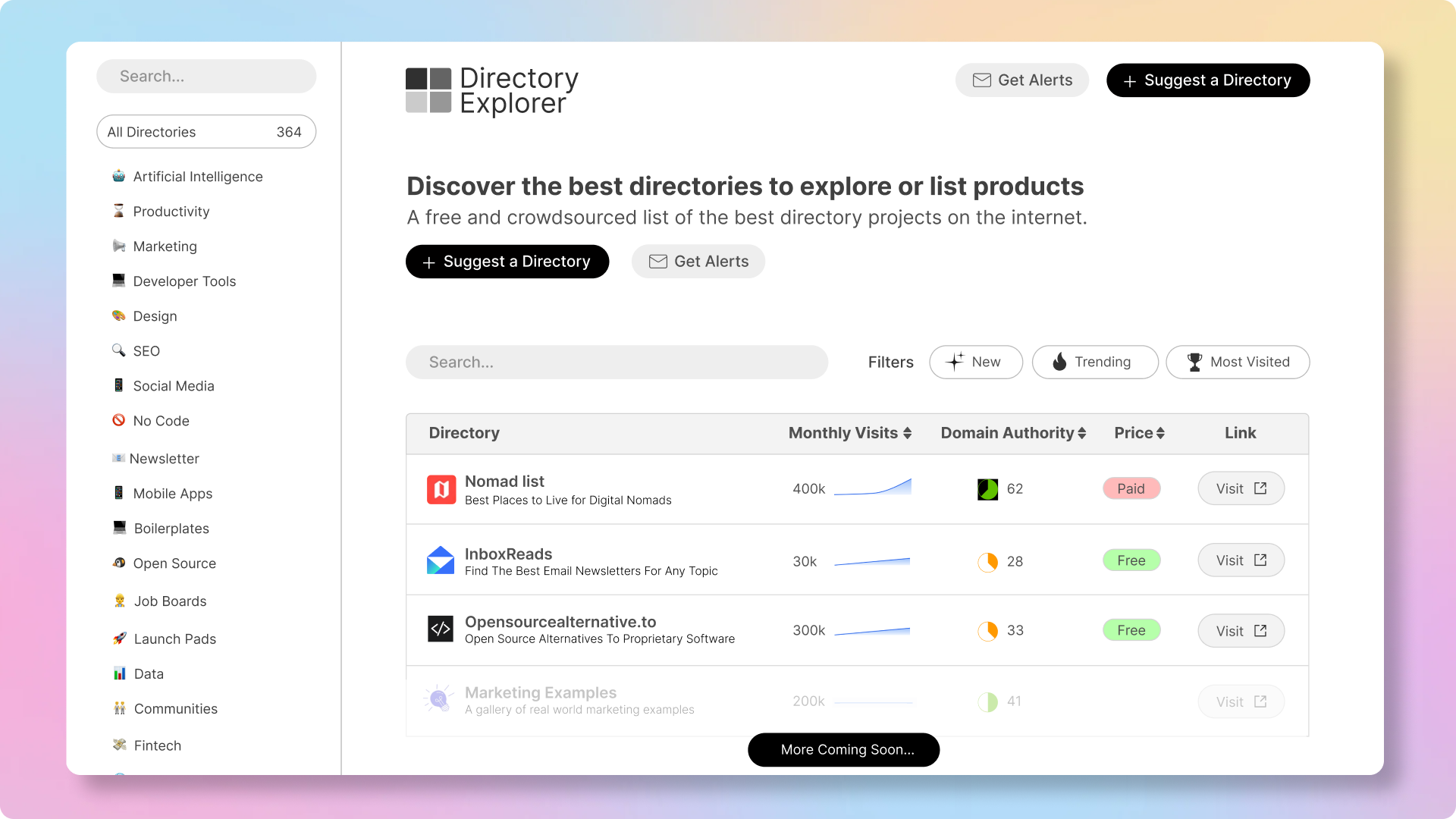Focus the directory table Search field
Viewport: 1456px width, 819px height.
click(x=617, y=362)
